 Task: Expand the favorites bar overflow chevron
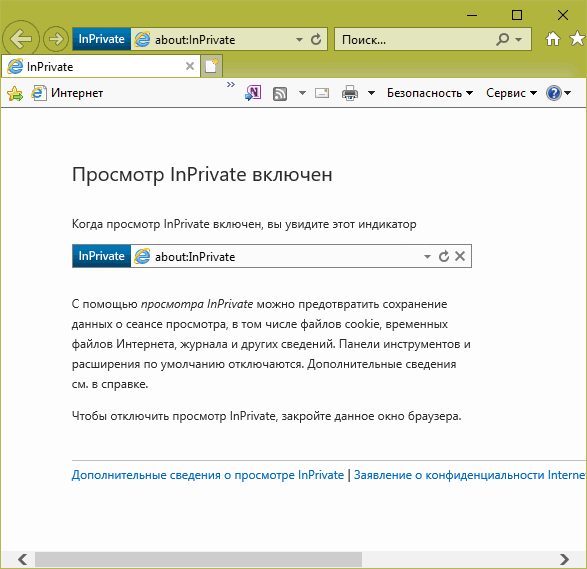(x=231, y=85)
